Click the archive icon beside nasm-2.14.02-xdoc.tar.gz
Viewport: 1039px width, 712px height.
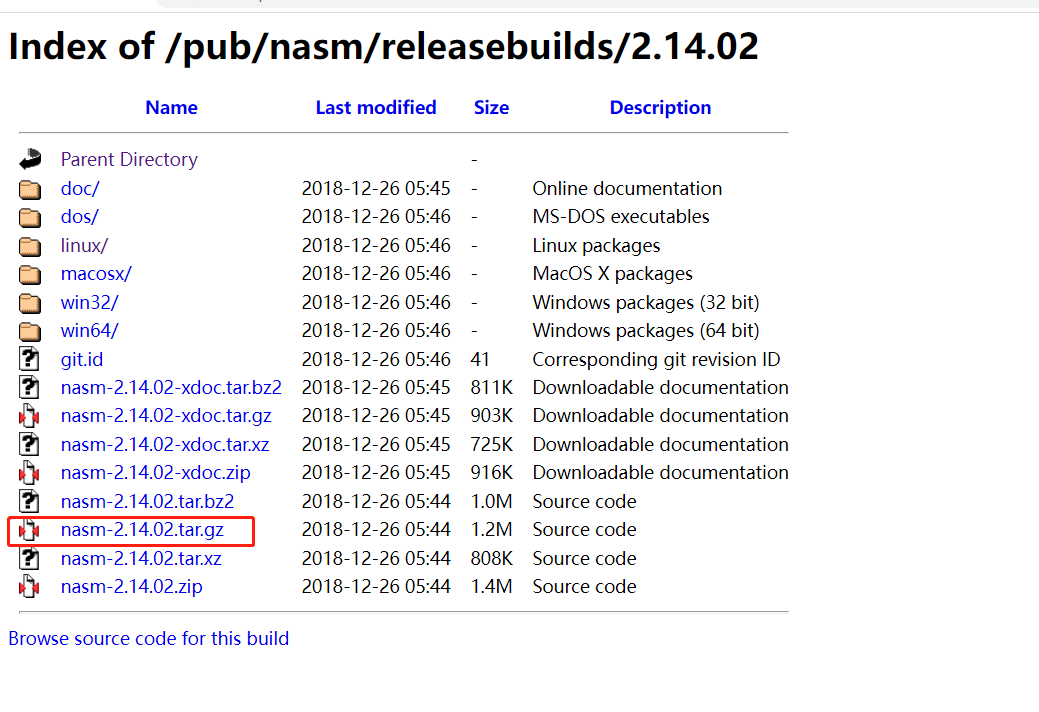pos(29,416)
